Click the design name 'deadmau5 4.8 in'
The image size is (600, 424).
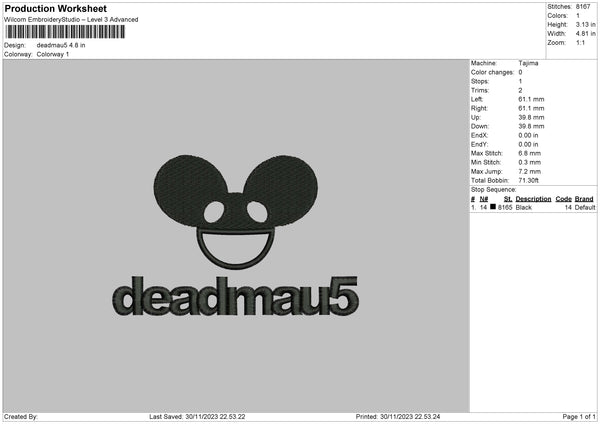pos(61,45)
